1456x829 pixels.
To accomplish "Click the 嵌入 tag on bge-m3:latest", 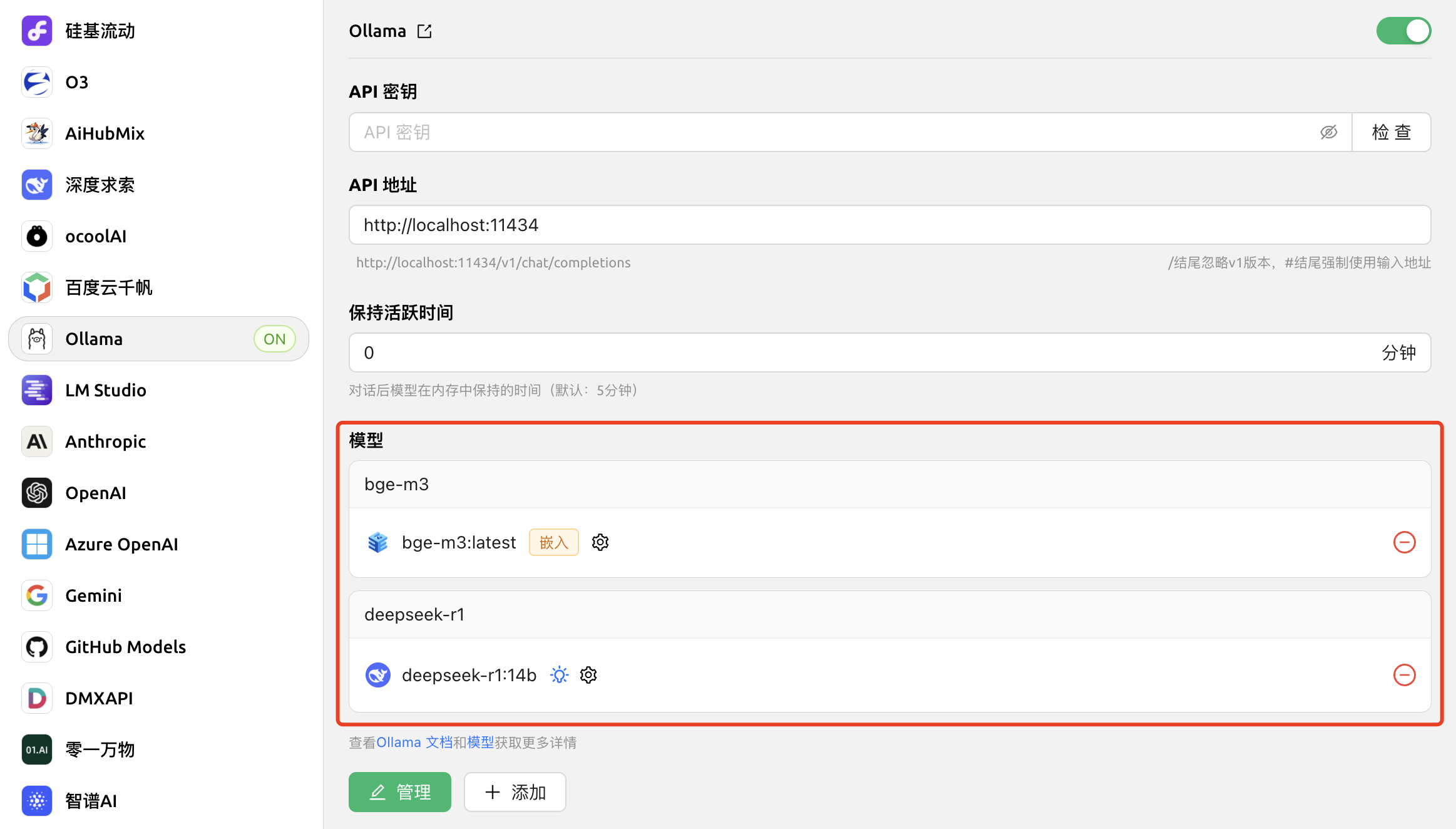I will tap(553, 542).
